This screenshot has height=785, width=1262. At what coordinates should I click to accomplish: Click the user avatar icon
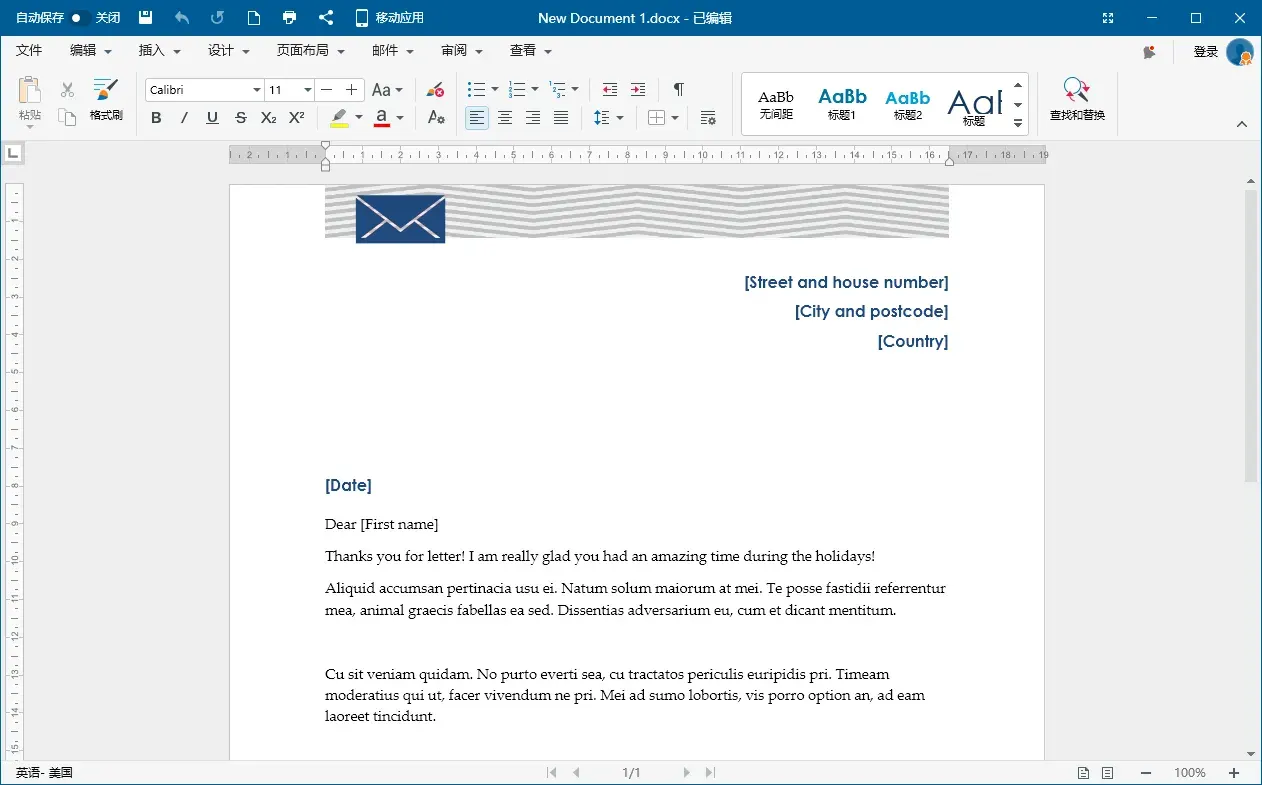coord(1240,52)
